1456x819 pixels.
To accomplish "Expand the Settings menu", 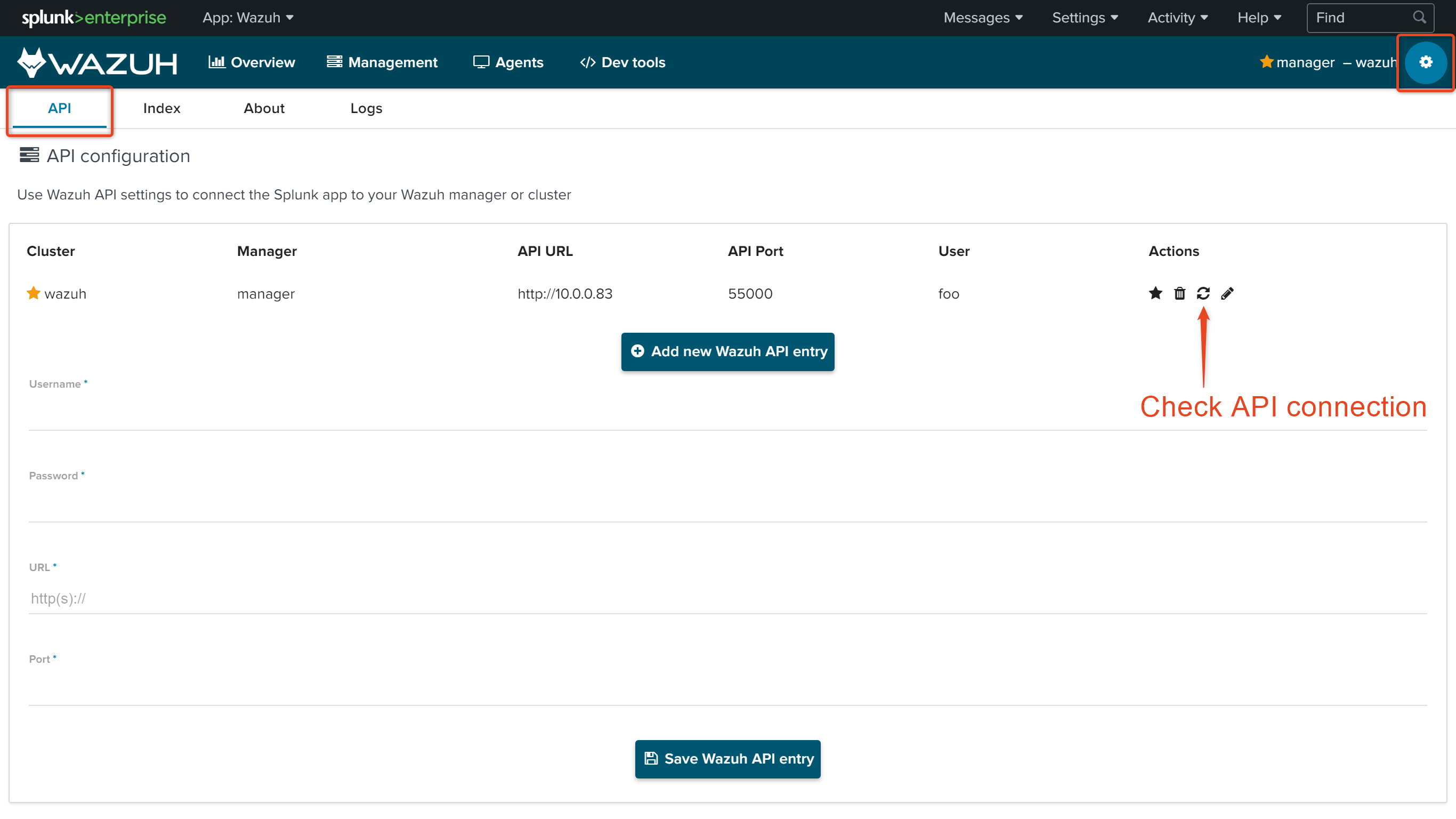I will coord(1085,18).
